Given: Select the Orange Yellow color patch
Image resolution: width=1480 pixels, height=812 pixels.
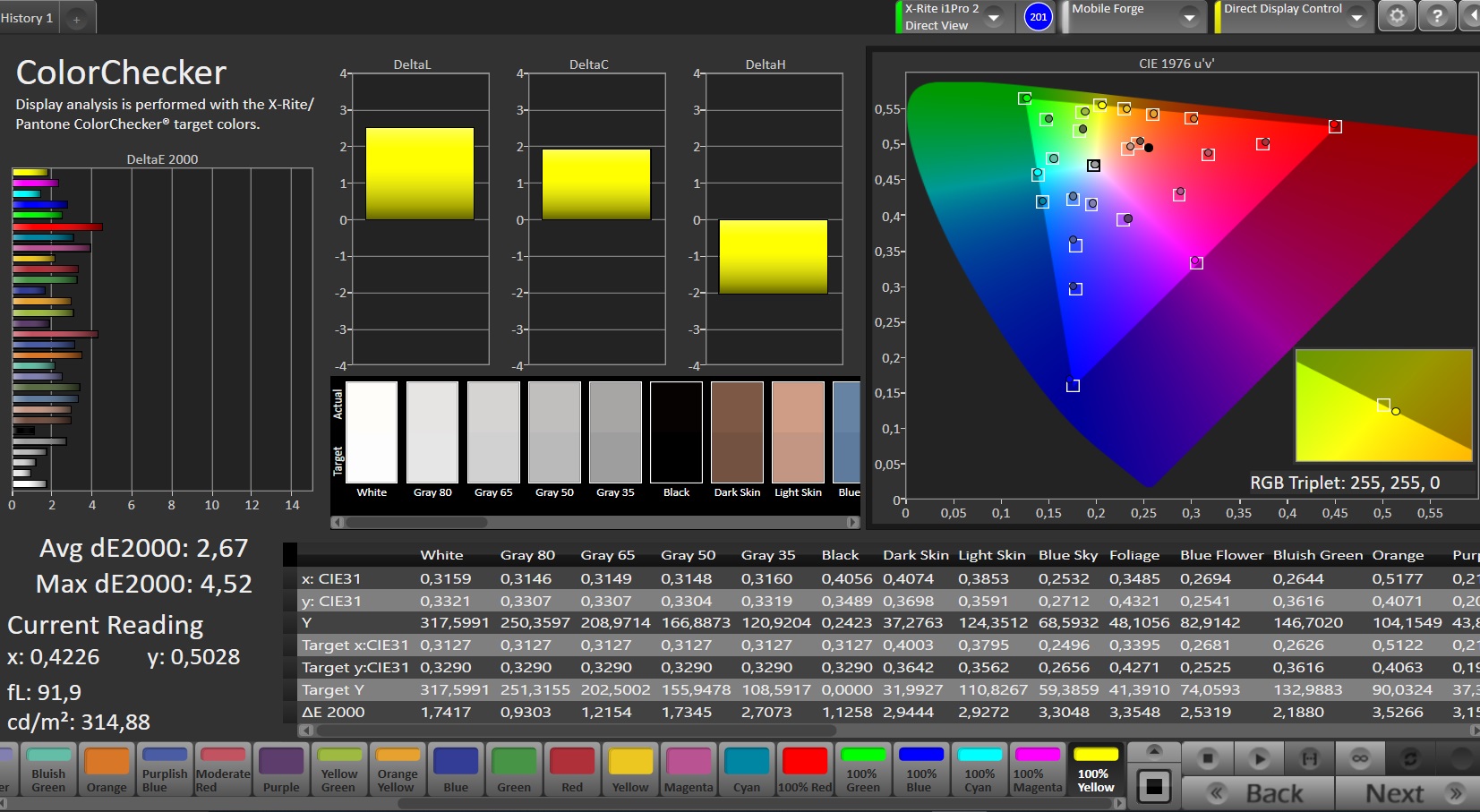Looking at the screenshot, I should coord(398,769).
